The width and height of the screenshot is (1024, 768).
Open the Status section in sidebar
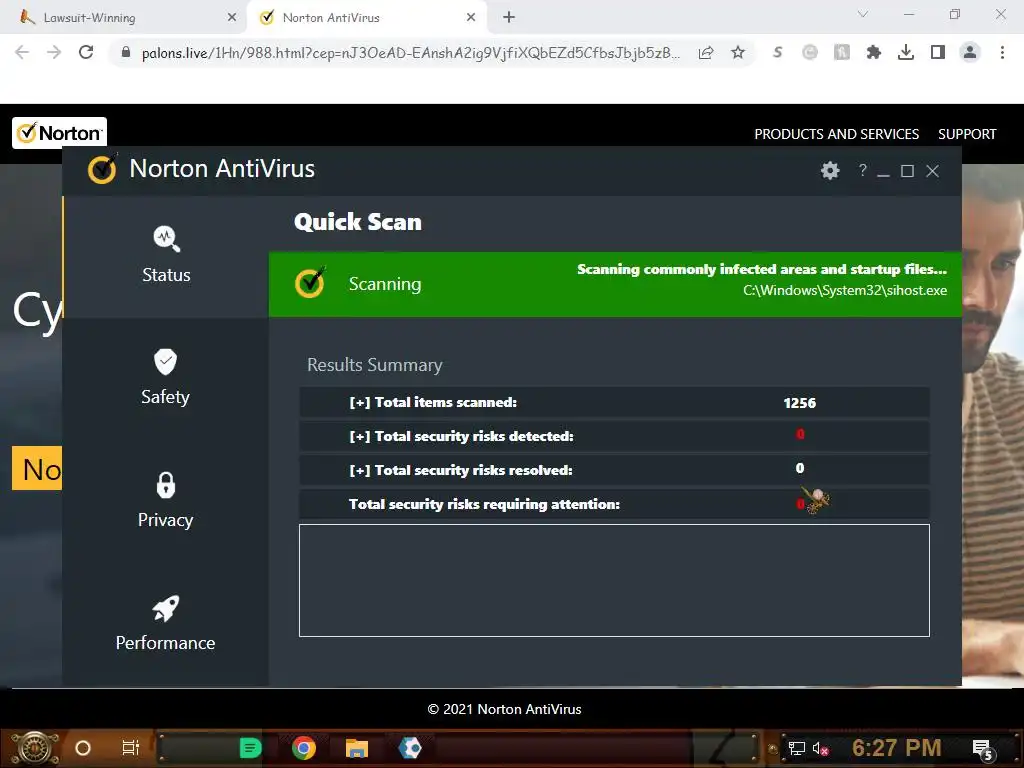pyautogui.click(x=166, y=256)
